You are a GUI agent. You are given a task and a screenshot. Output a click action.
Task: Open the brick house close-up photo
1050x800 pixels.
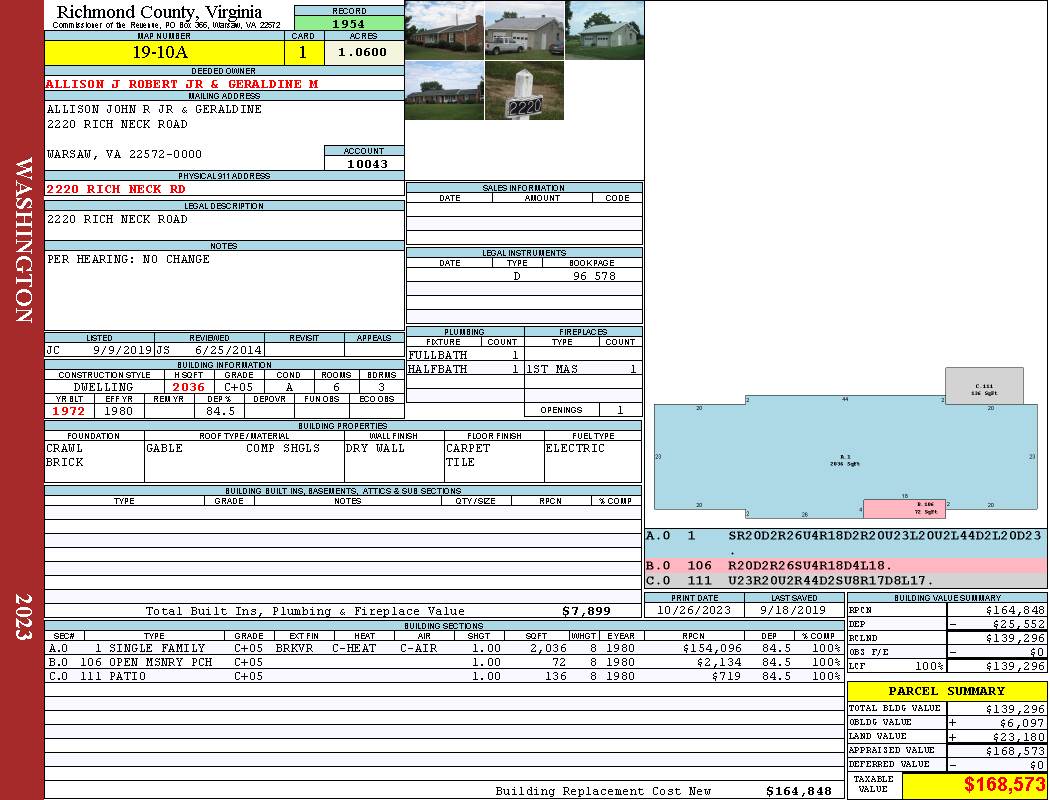click(x=444, y=30)
